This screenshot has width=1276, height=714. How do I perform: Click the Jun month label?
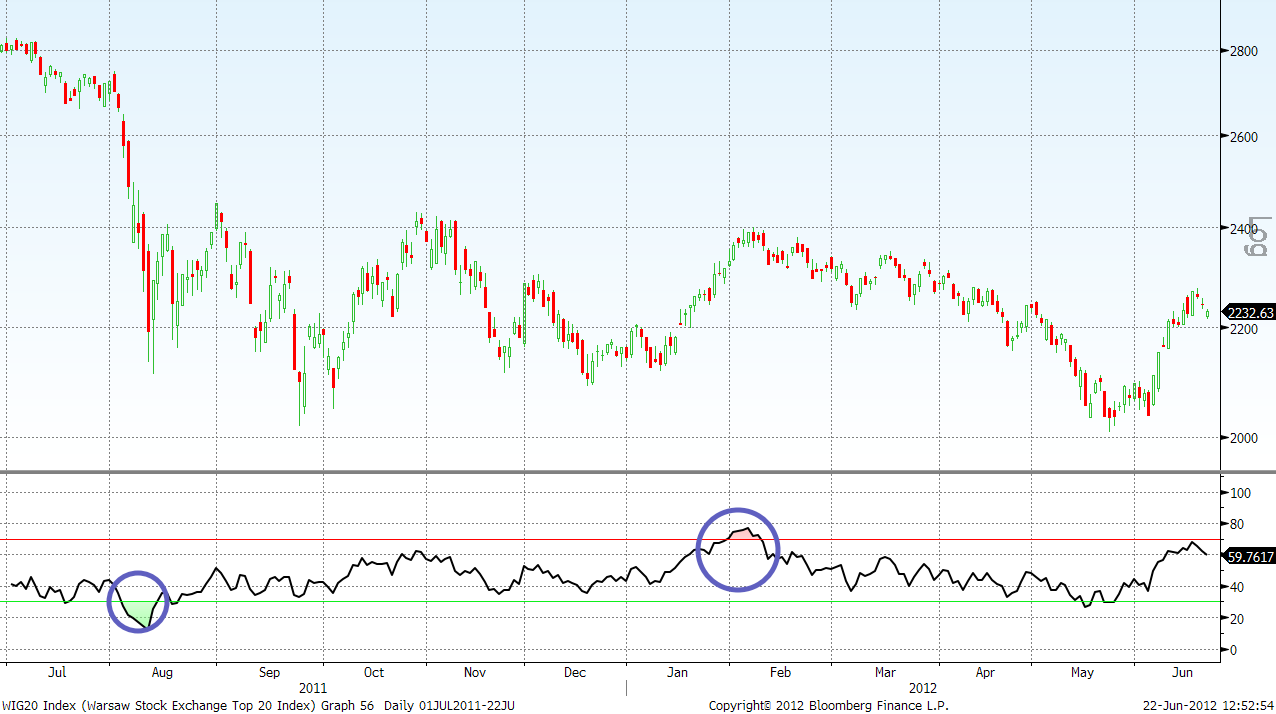click(x=1183, y=672)
